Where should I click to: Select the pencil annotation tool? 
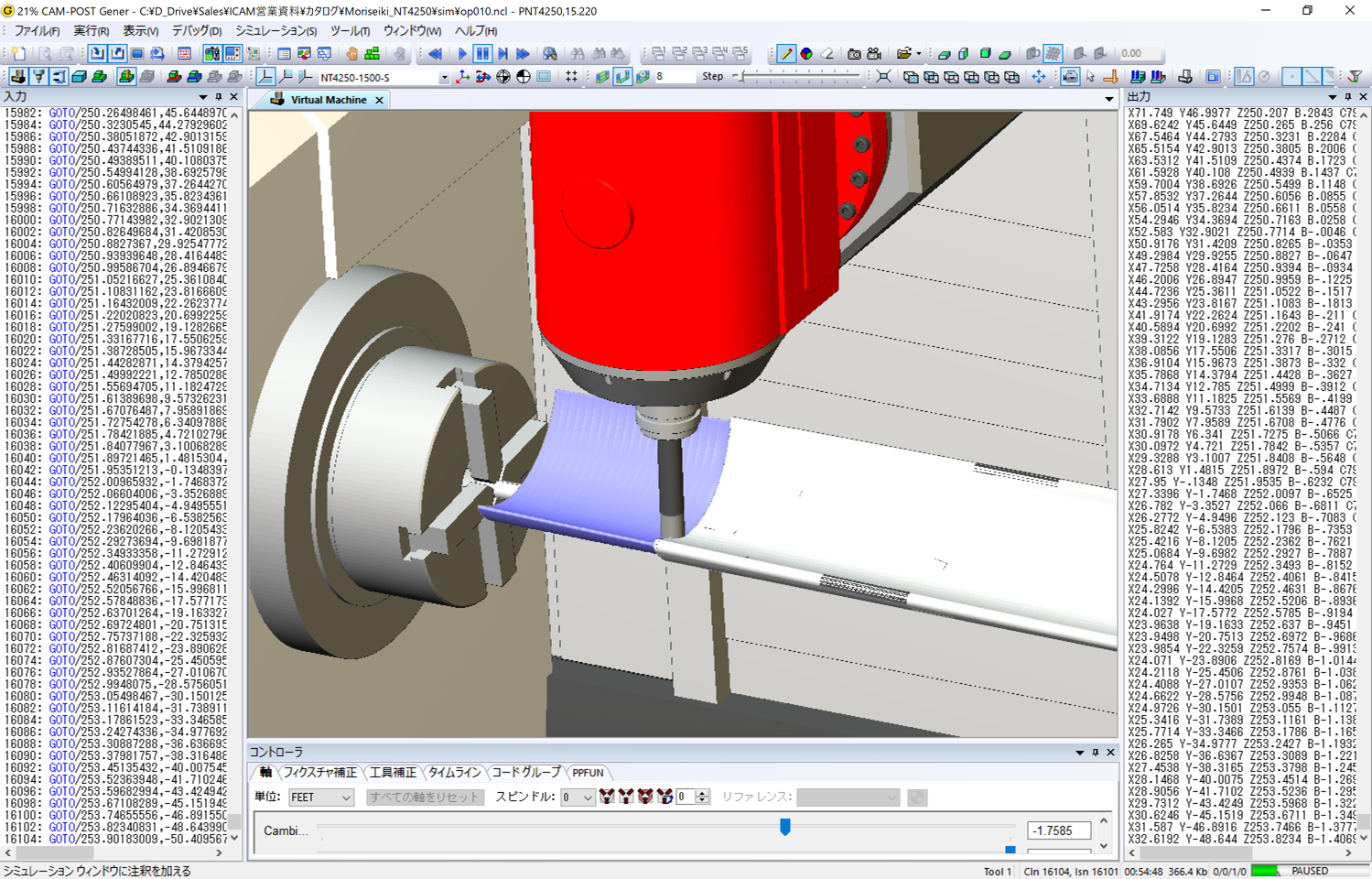click(785, 54)
